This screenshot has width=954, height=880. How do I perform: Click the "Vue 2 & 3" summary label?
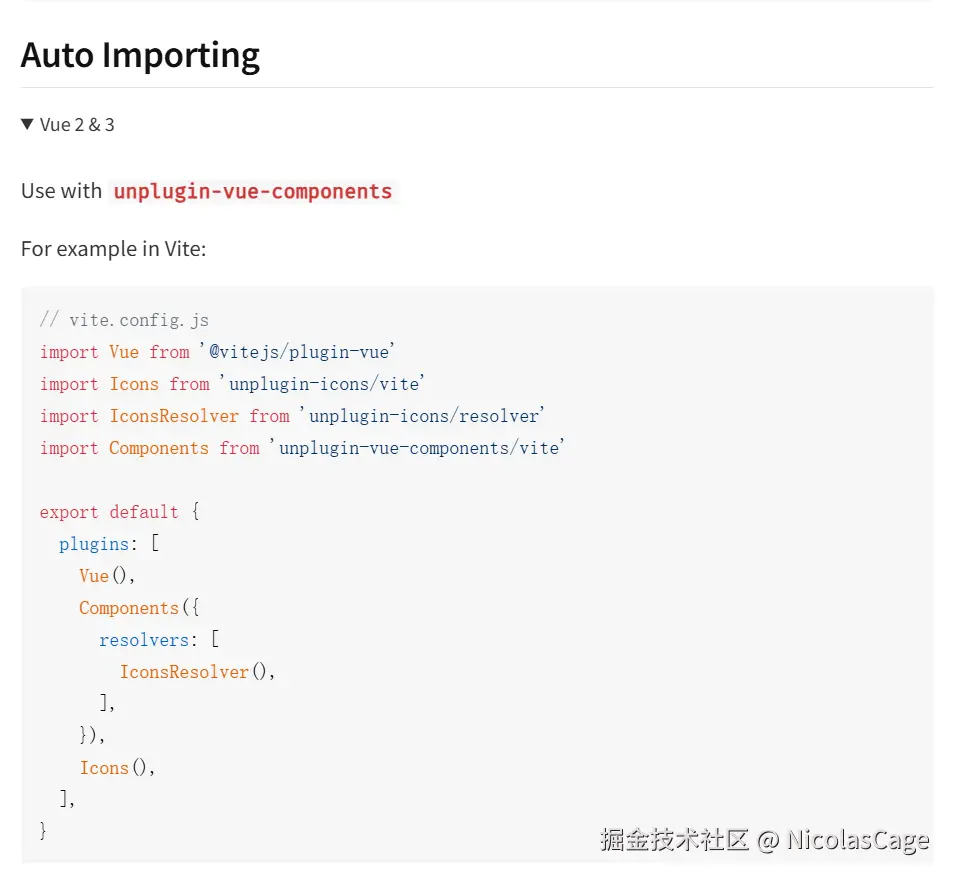click(77, 125)
